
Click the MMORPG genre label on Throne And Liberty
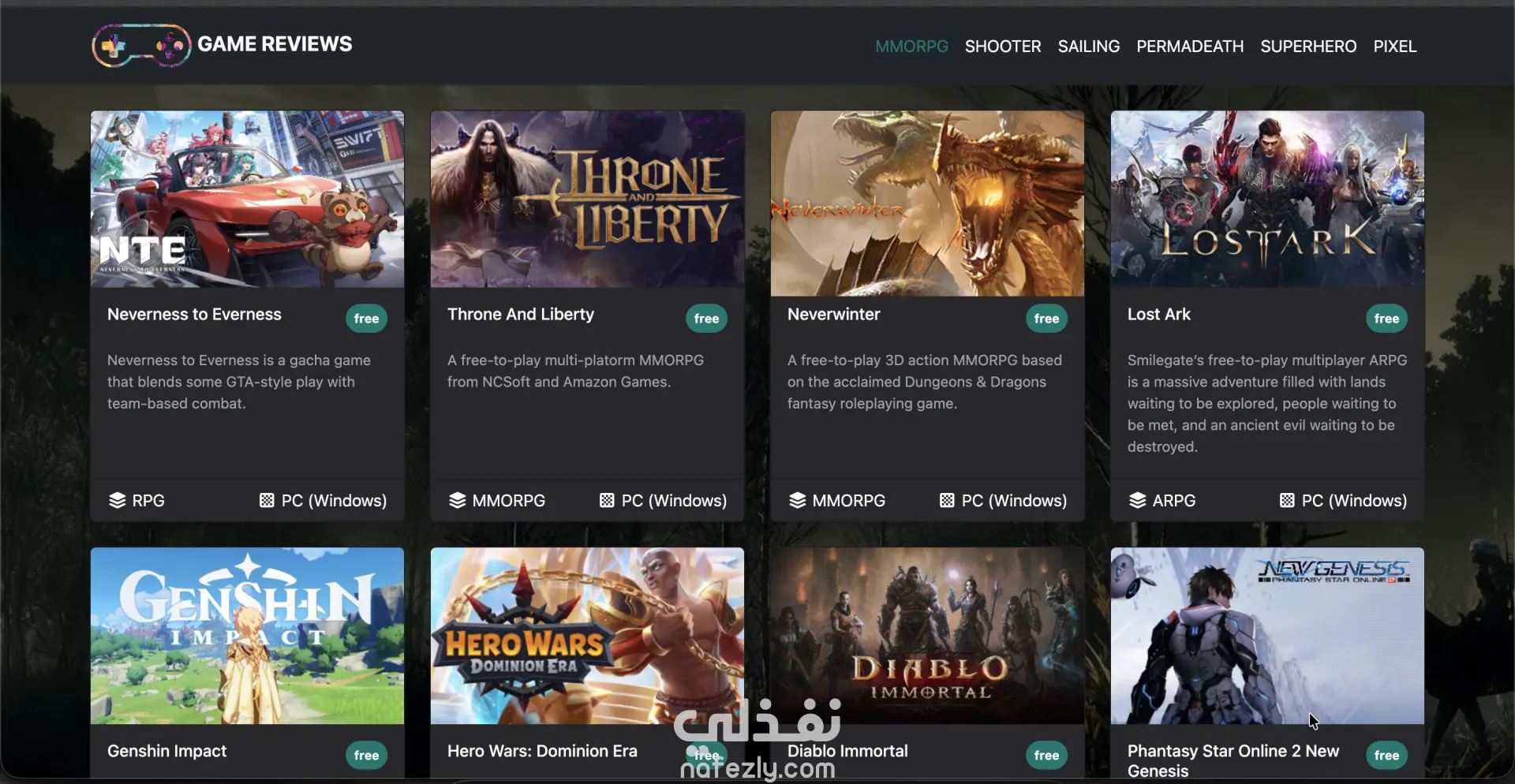pyautogui.click(x=509, y=500)
